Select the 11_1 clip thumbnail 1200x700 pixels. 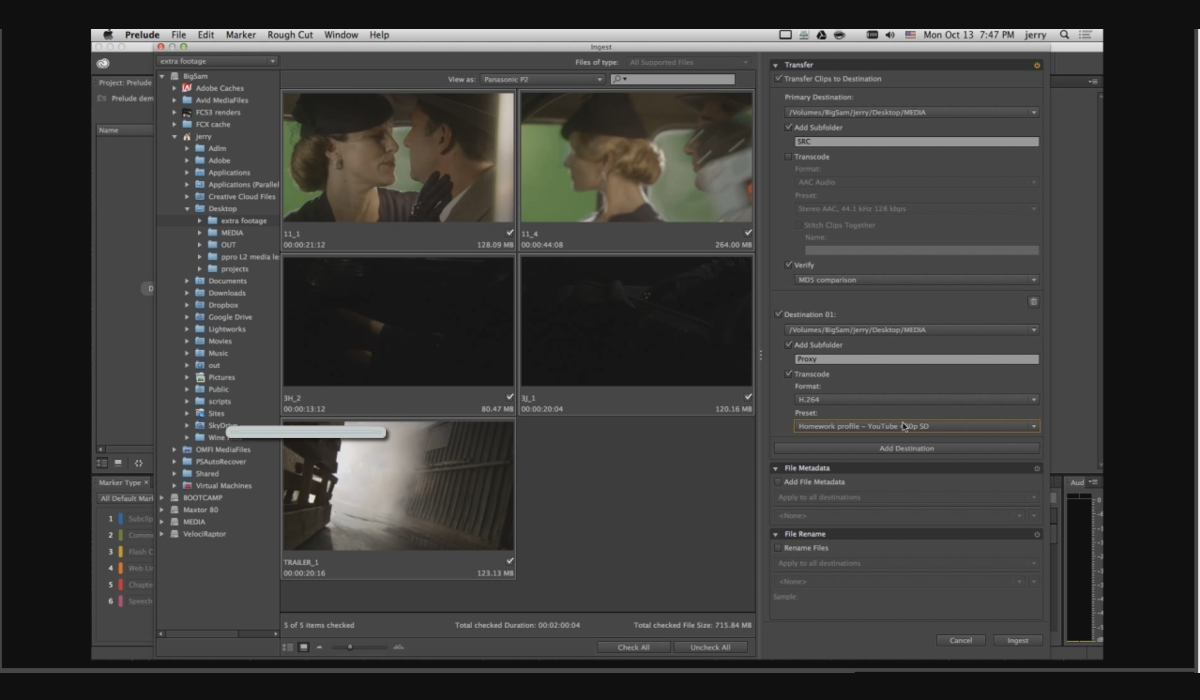pyautogui.click(x=398, y=157)
